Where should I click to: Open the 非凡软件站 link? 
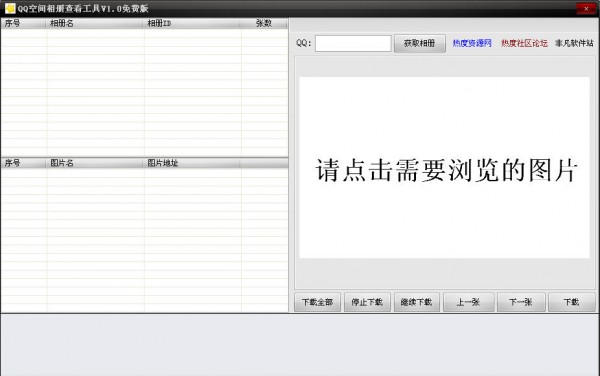tap(574, 43)
